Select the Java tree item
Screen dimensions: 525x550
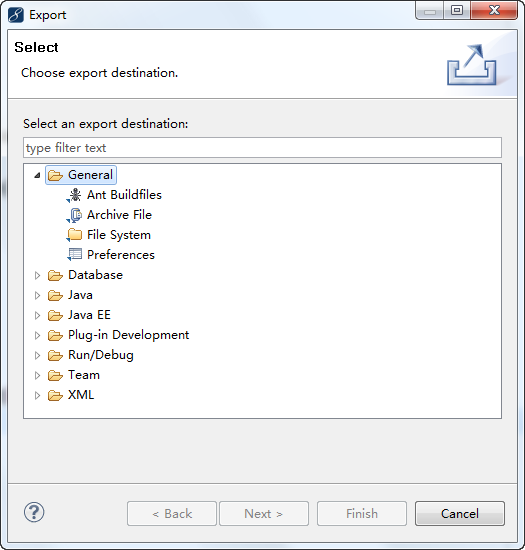[80, 295]
